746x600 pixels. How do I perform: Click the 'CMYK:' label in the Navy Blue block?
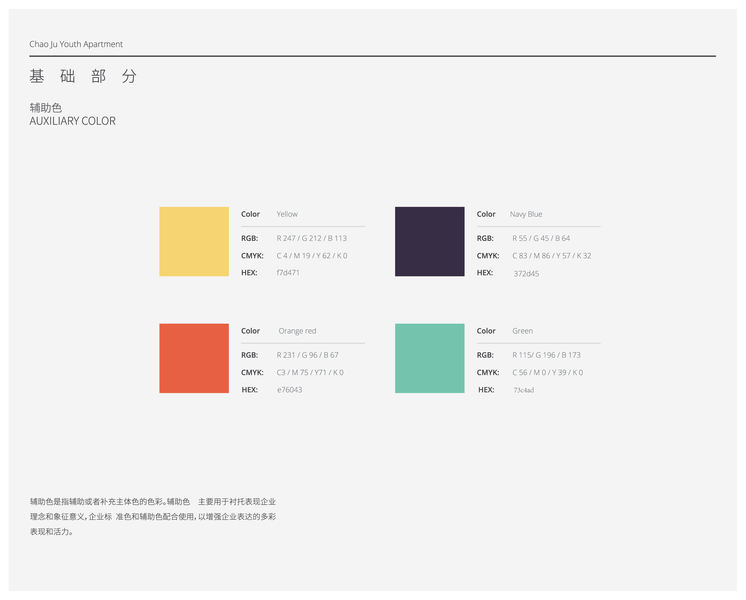pos(488,256)
